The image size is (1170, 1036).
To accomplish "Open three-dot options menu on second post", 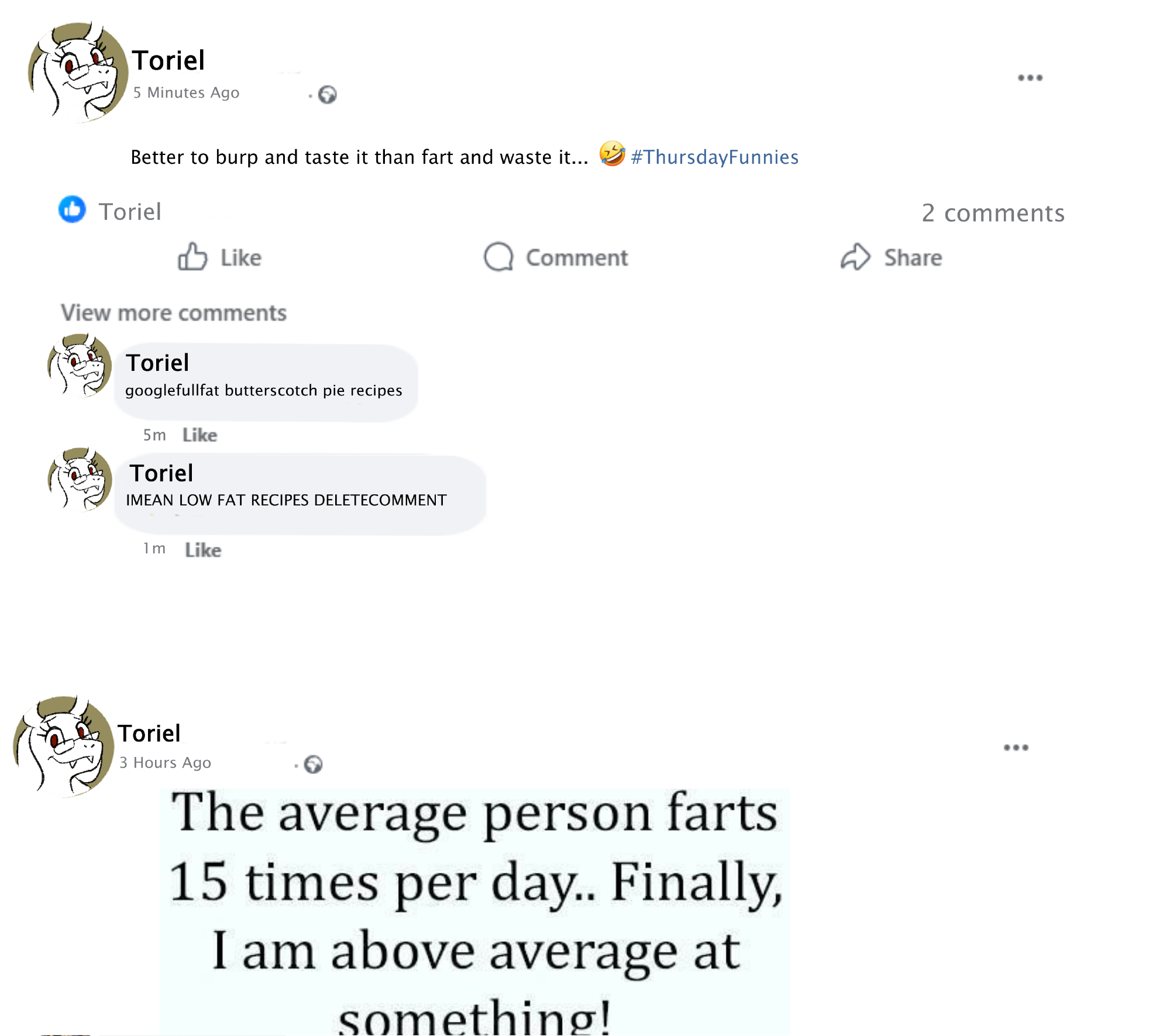I will pos(1016,748).
